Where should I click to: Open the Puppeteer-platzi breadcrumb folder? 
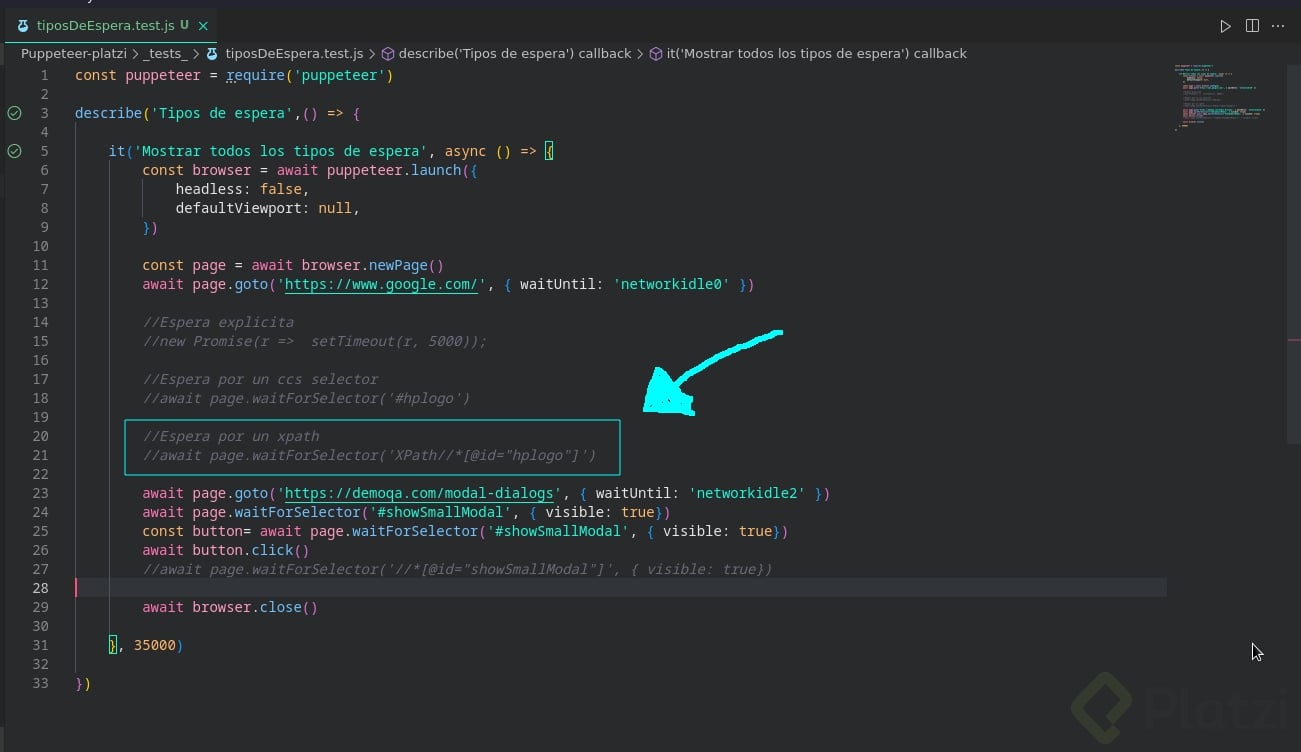point(73,54)
